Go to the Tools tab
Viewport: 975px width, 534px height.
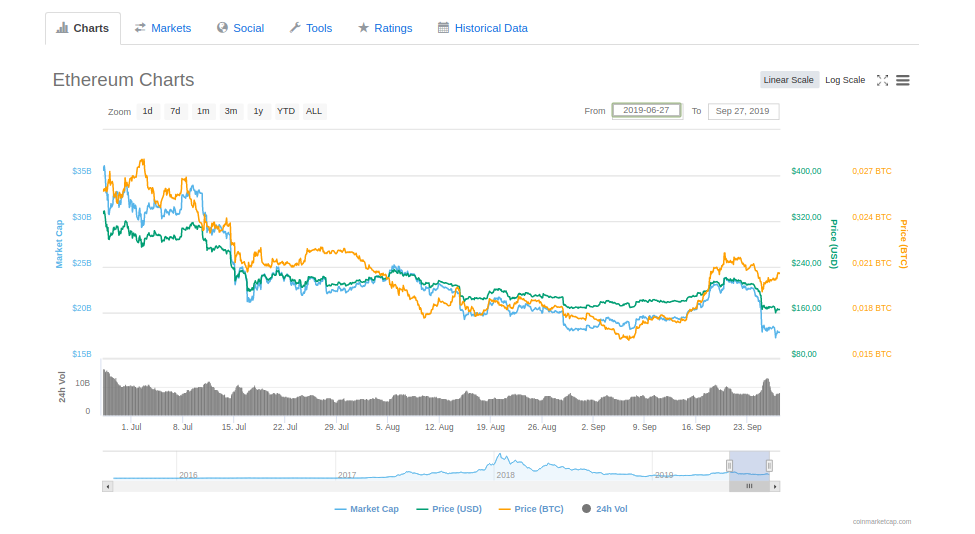311,29
